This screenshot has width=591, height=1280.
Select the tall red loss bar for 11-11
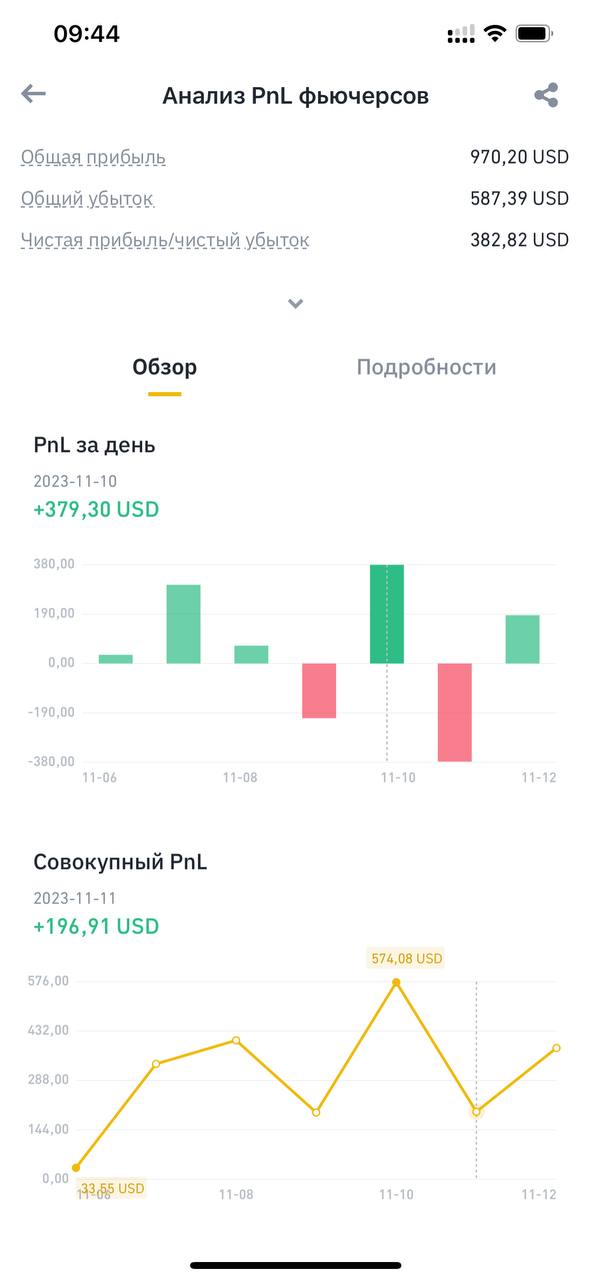pyautogui.click(x=455, y=712)
